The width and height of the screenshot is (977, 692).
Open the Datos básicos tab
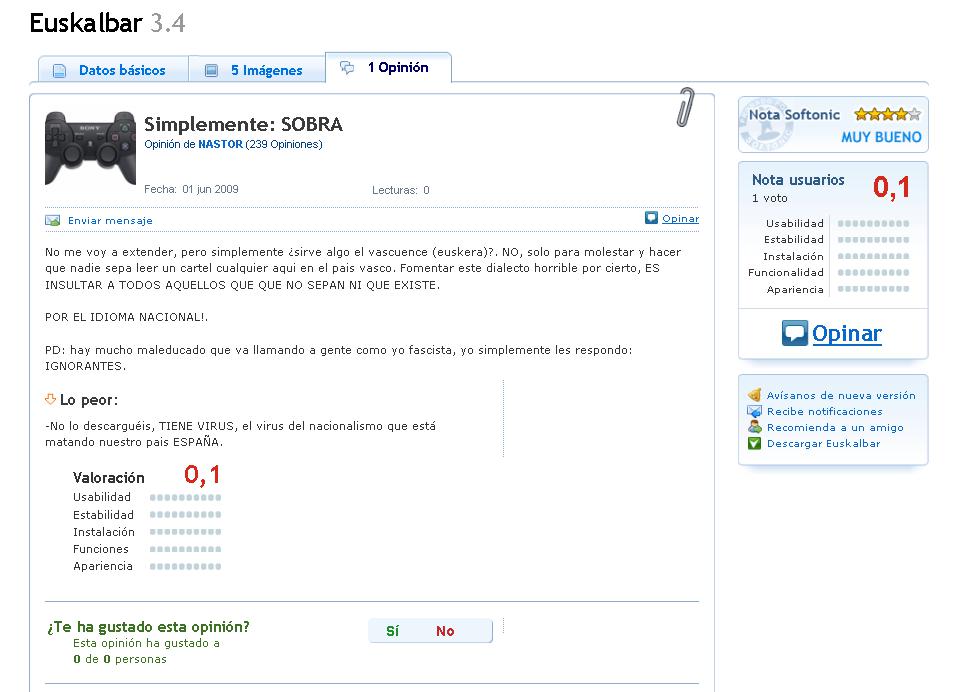[x=113, y=70]
